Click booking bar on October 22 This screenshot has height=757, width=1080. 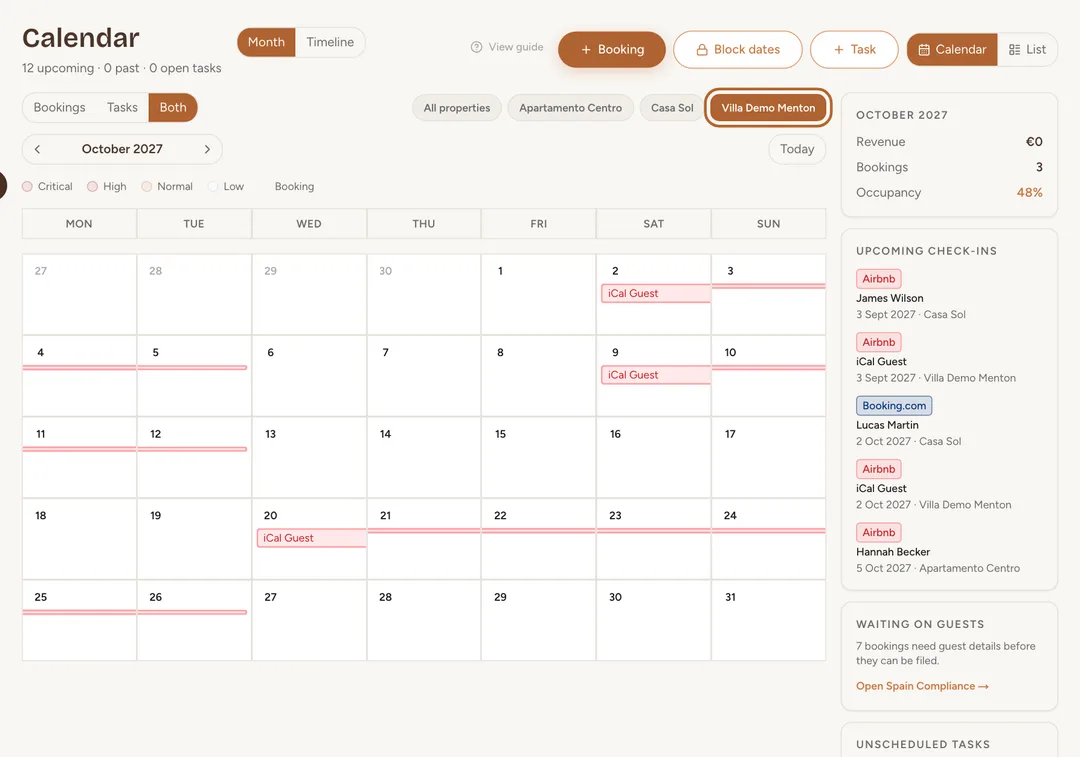click(539, 530)
